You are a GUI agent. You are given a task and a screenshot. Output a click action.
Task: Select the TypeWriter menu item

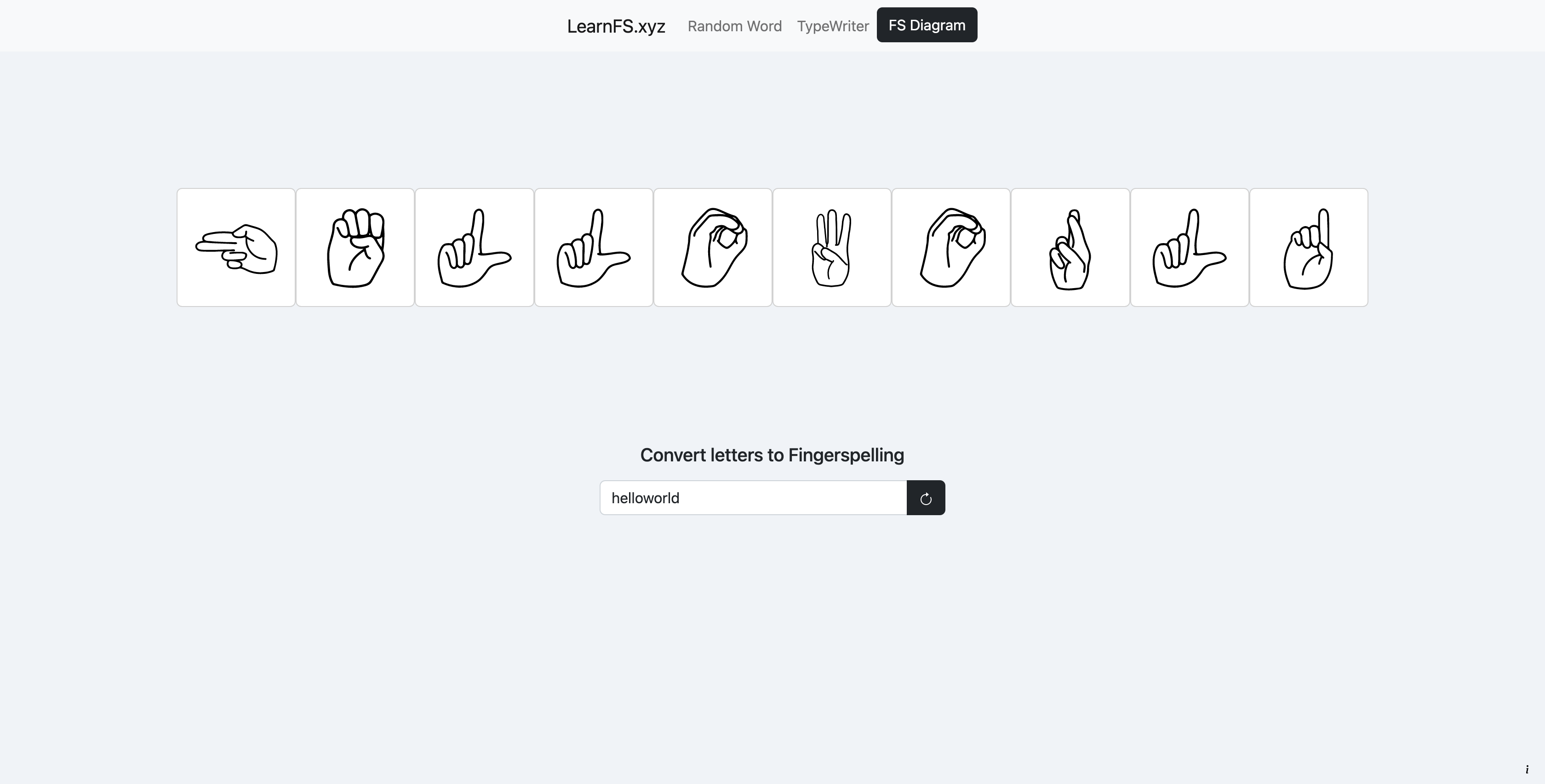pos(833,25)
